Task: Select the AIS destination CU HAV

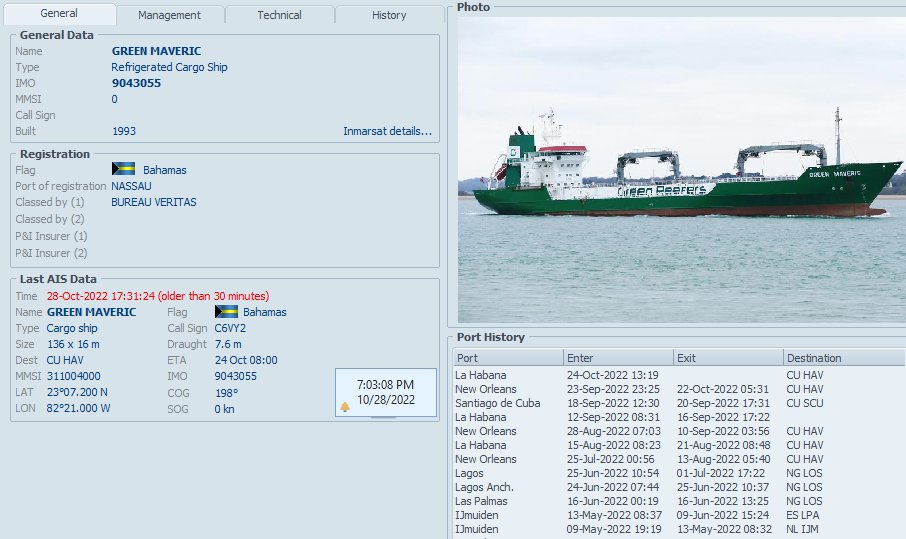Action: click(65, 360)
